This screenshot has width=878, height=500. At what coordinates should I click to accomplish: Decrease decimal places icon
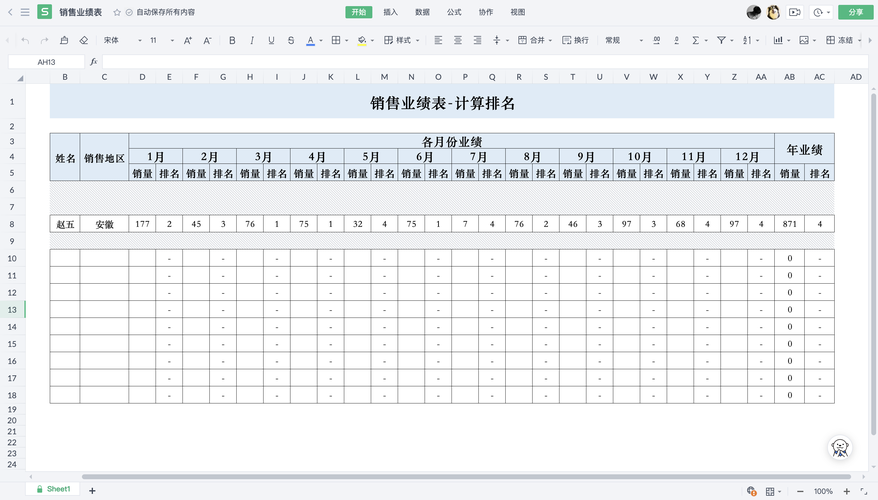[676, 40]
